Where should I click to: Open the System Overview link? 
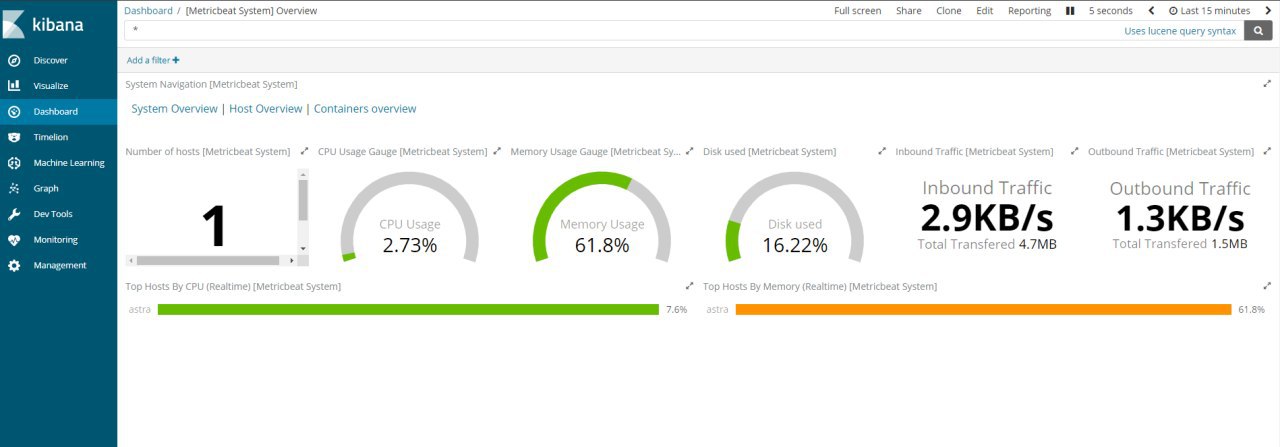tap(174, 109)
